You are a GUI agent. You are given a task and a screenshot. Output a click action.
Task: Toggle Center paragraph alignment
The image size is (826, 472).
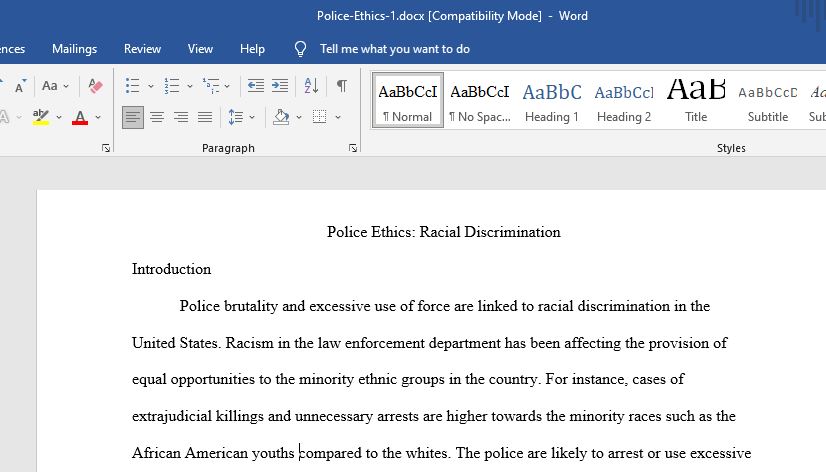tap(157, 117)
